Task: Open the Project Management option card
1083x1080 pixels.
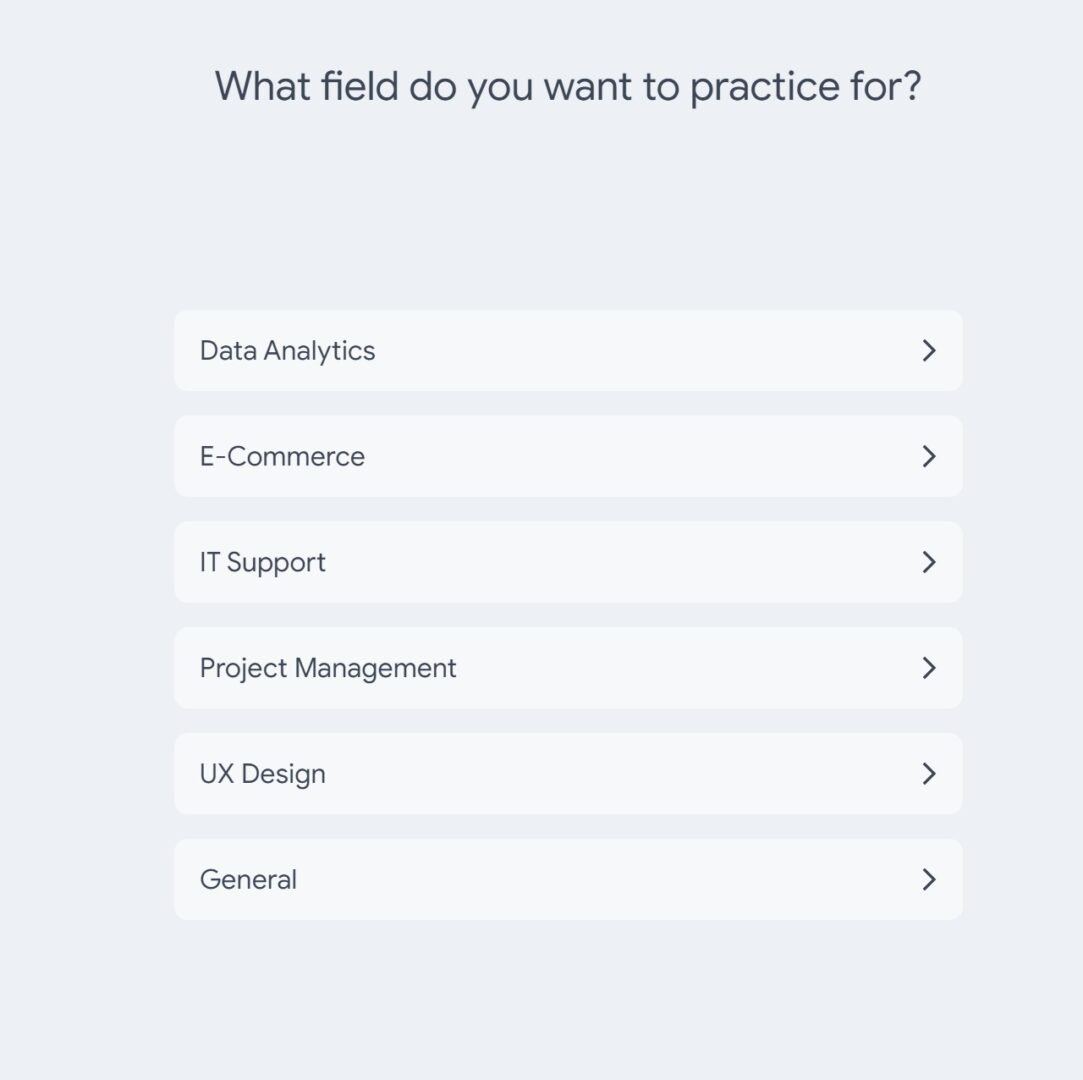Action: click(568, 668)
